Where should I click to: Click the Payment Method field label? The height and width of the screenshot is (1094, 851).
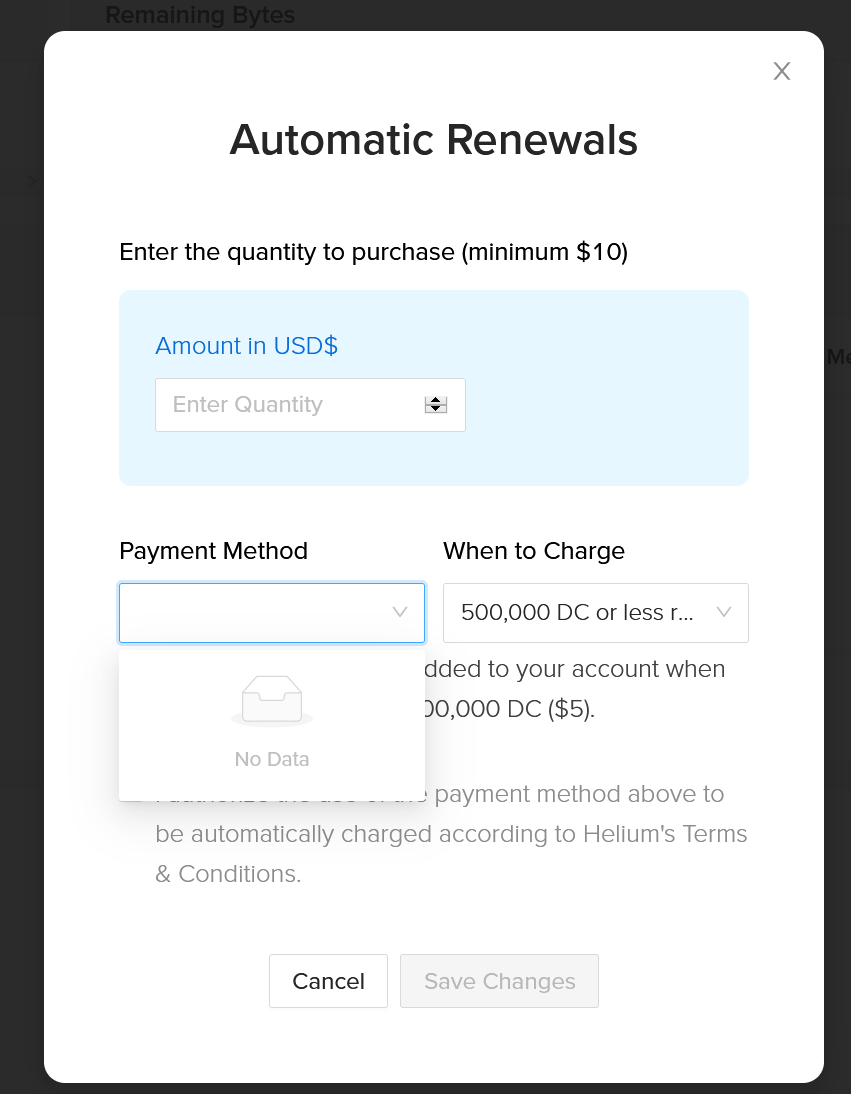(213, 550)
